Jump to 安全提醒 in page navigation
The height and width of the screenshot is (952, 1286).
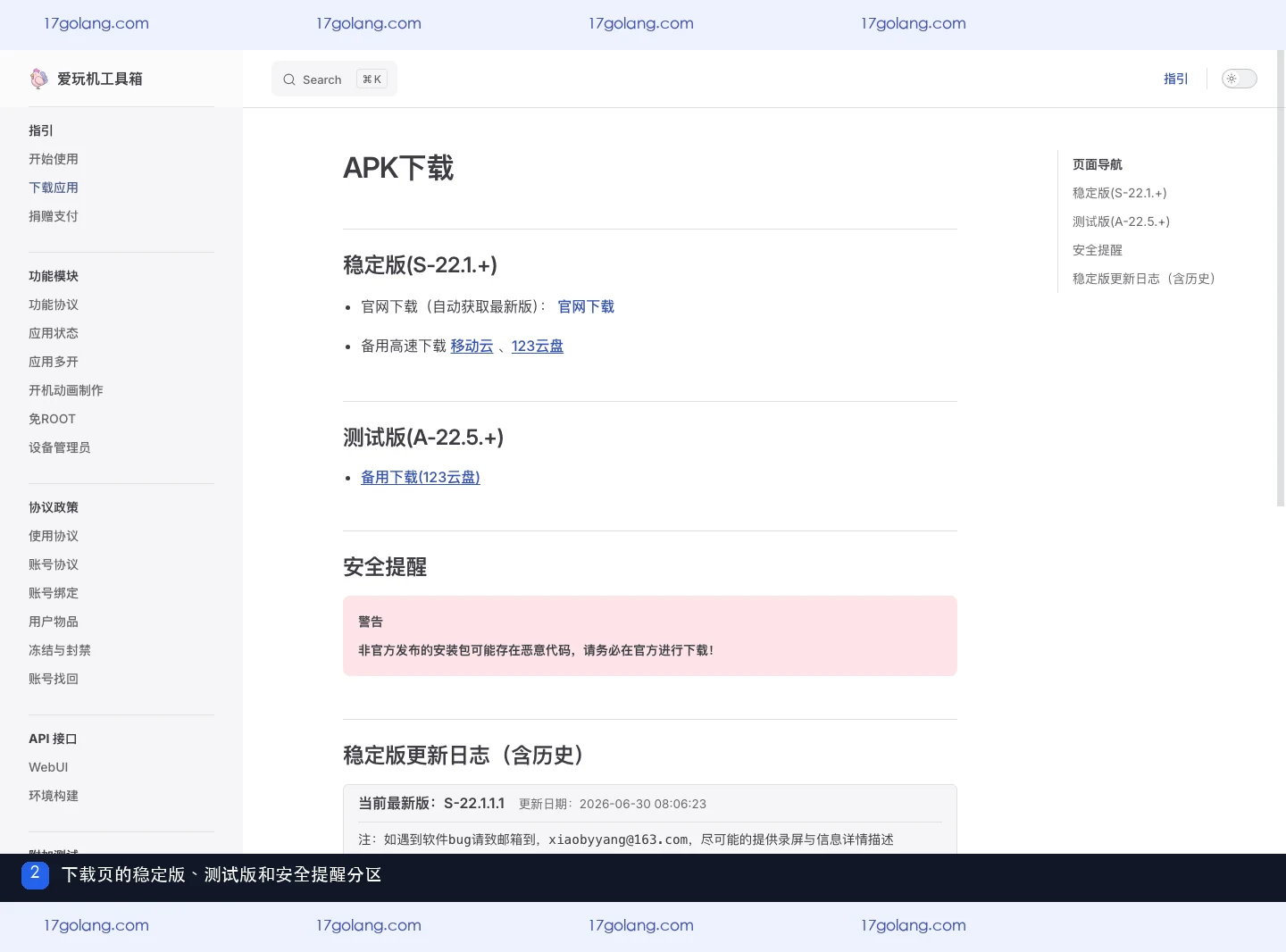click(x=1098, y=250)
